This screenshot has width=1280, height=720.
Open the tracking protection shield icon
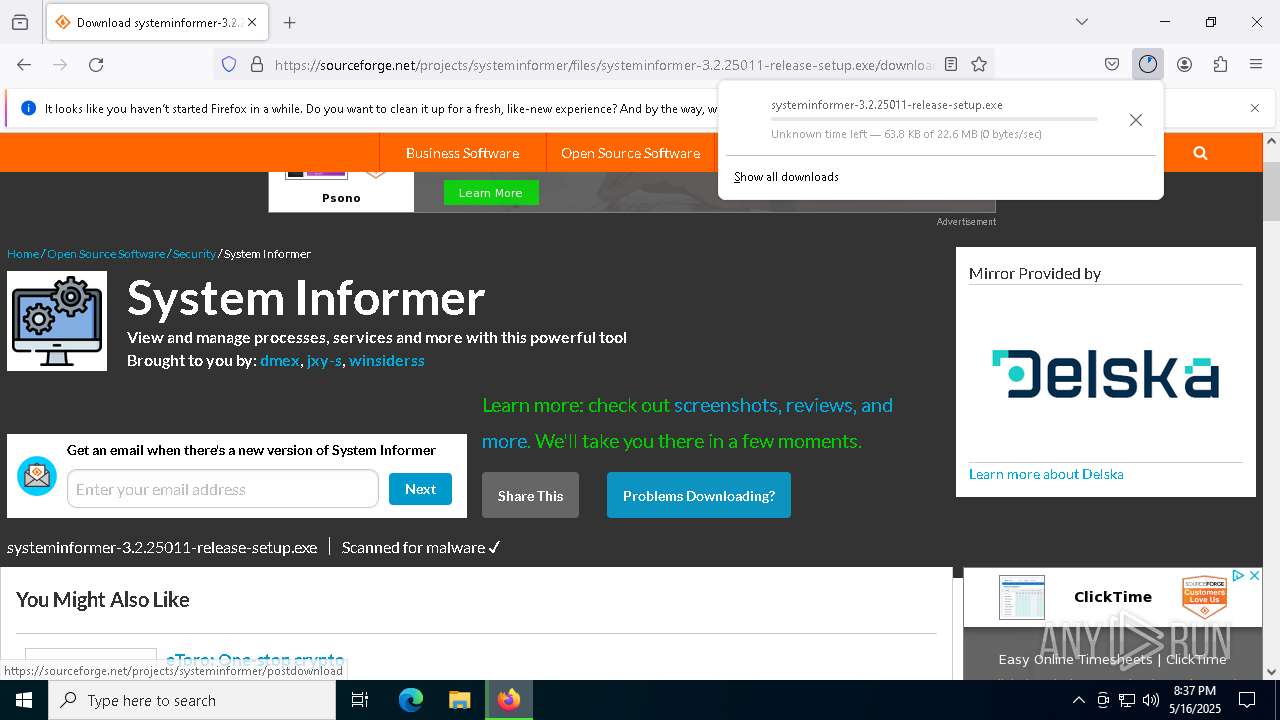(229, 64)
